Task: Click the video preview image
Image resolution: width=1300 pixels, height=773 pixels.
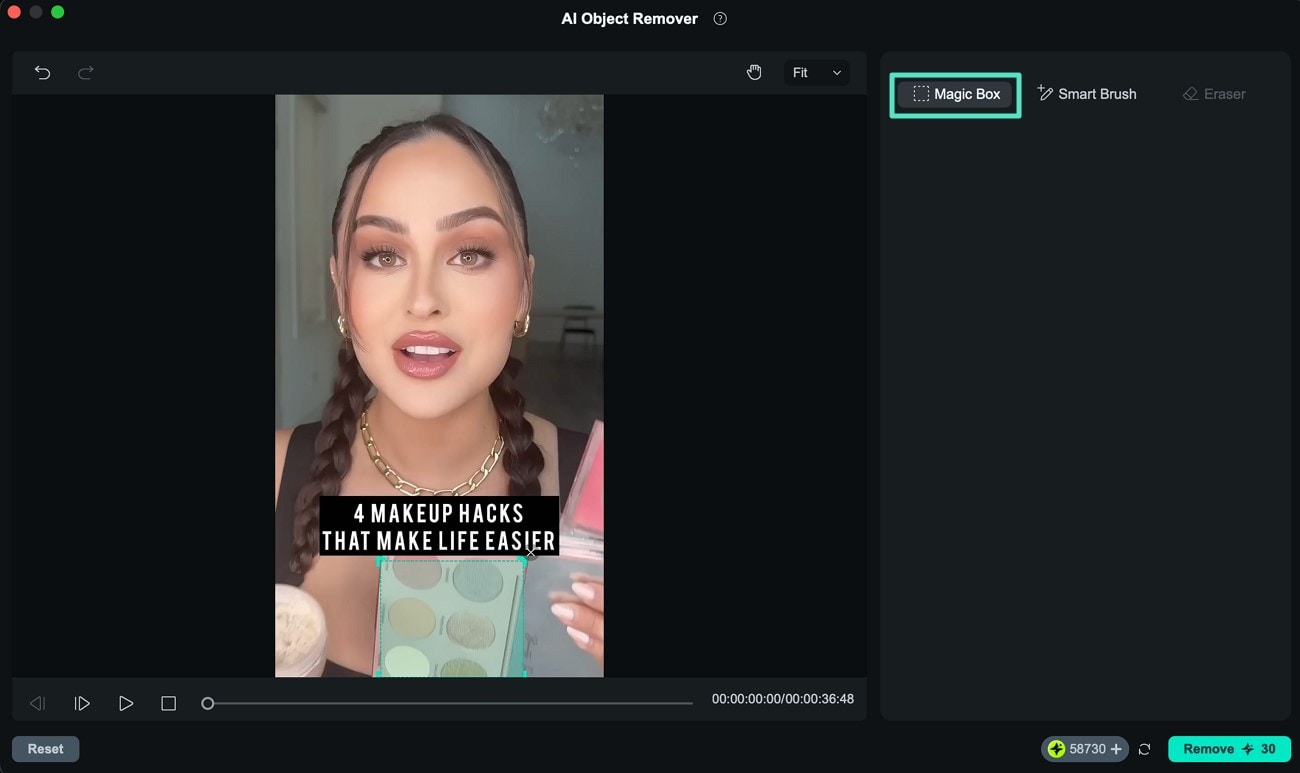Action: click(x=439, y=386)
